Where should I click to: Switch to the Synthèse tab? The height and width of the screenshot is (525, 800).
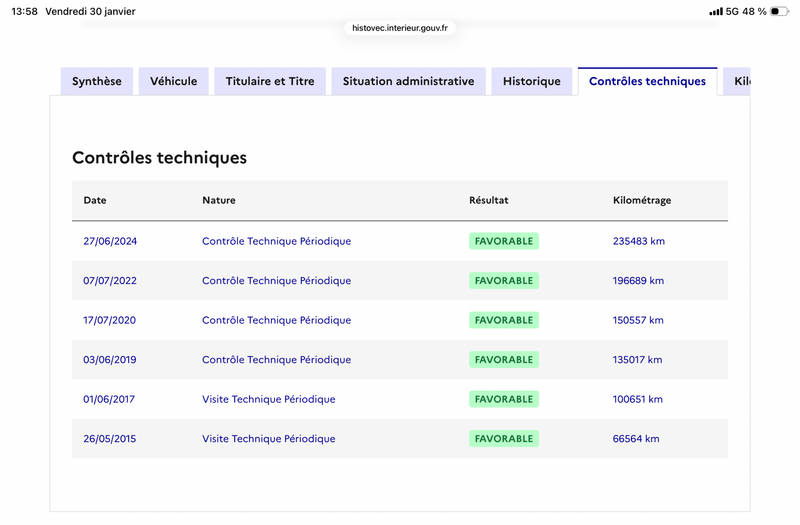click(97, 81)
